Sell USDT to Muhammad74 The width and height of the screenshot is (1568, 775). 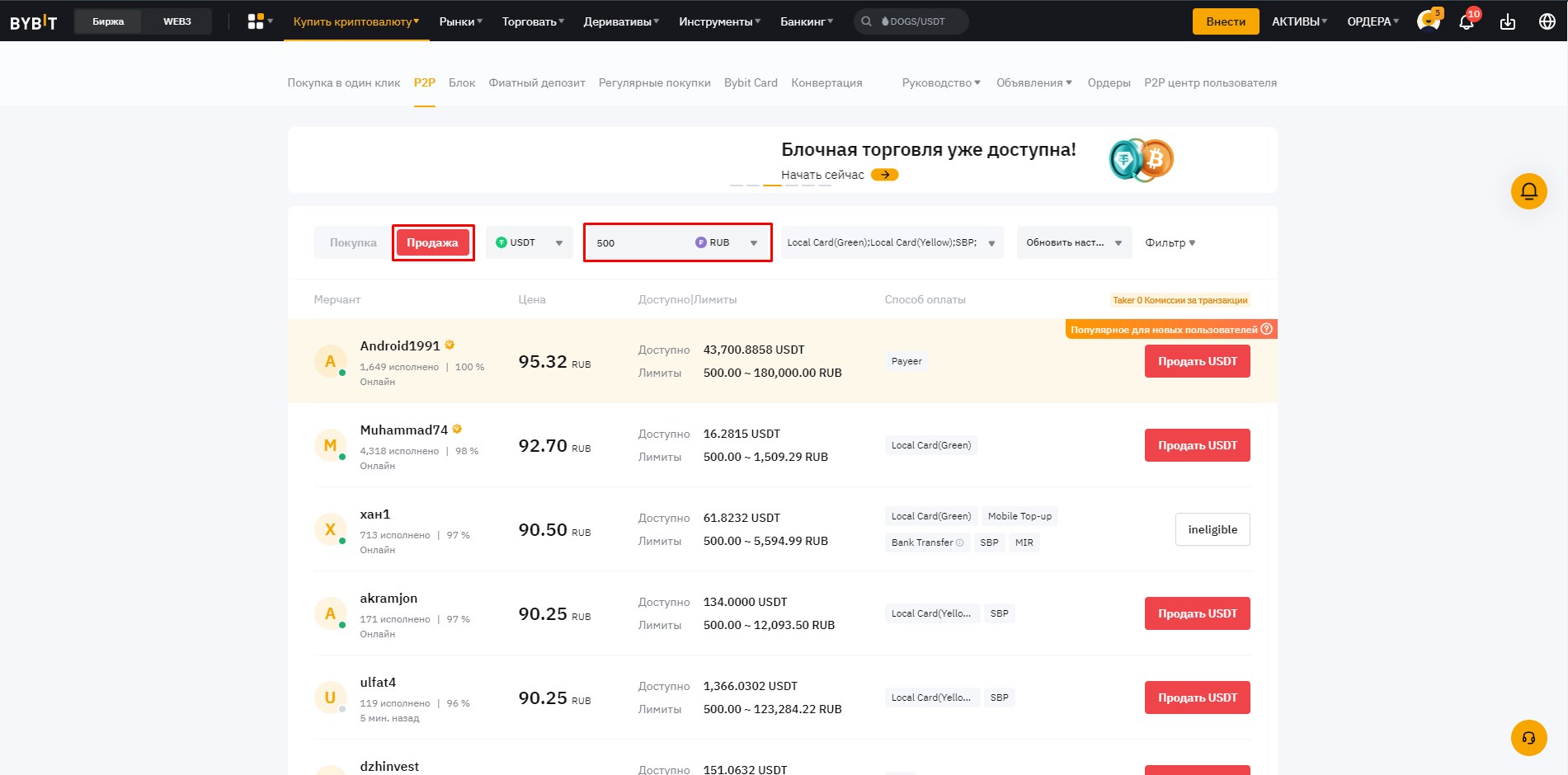click(x=1197, y=445)
